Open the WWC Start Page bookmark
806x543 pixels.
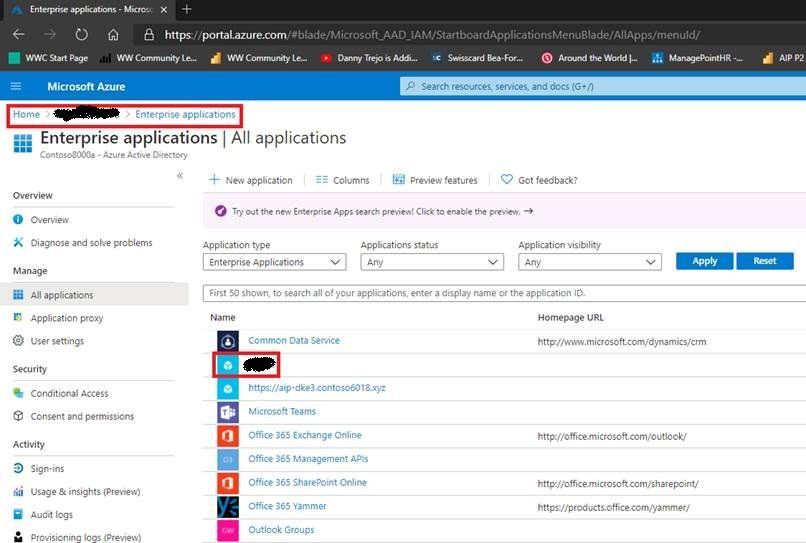point(49,58)
